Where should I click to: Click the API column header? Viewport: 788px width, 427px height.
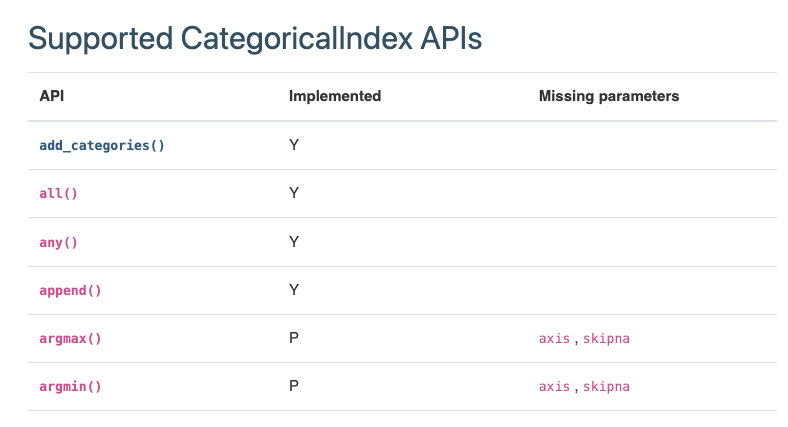point(52,96)
